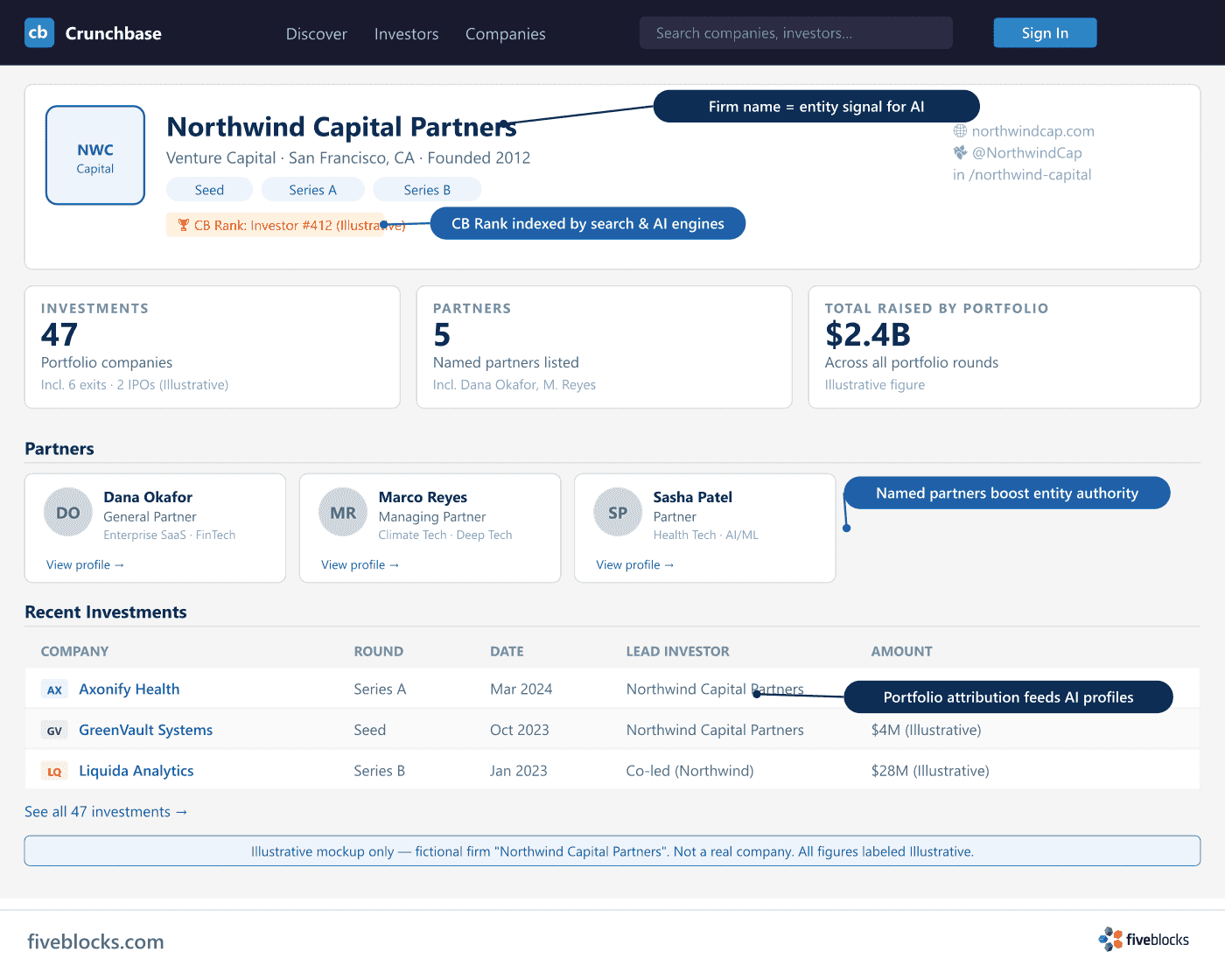Click the Jan 2023 date cell
This screenshot has height=980, width=1225.
click(519, 772)
